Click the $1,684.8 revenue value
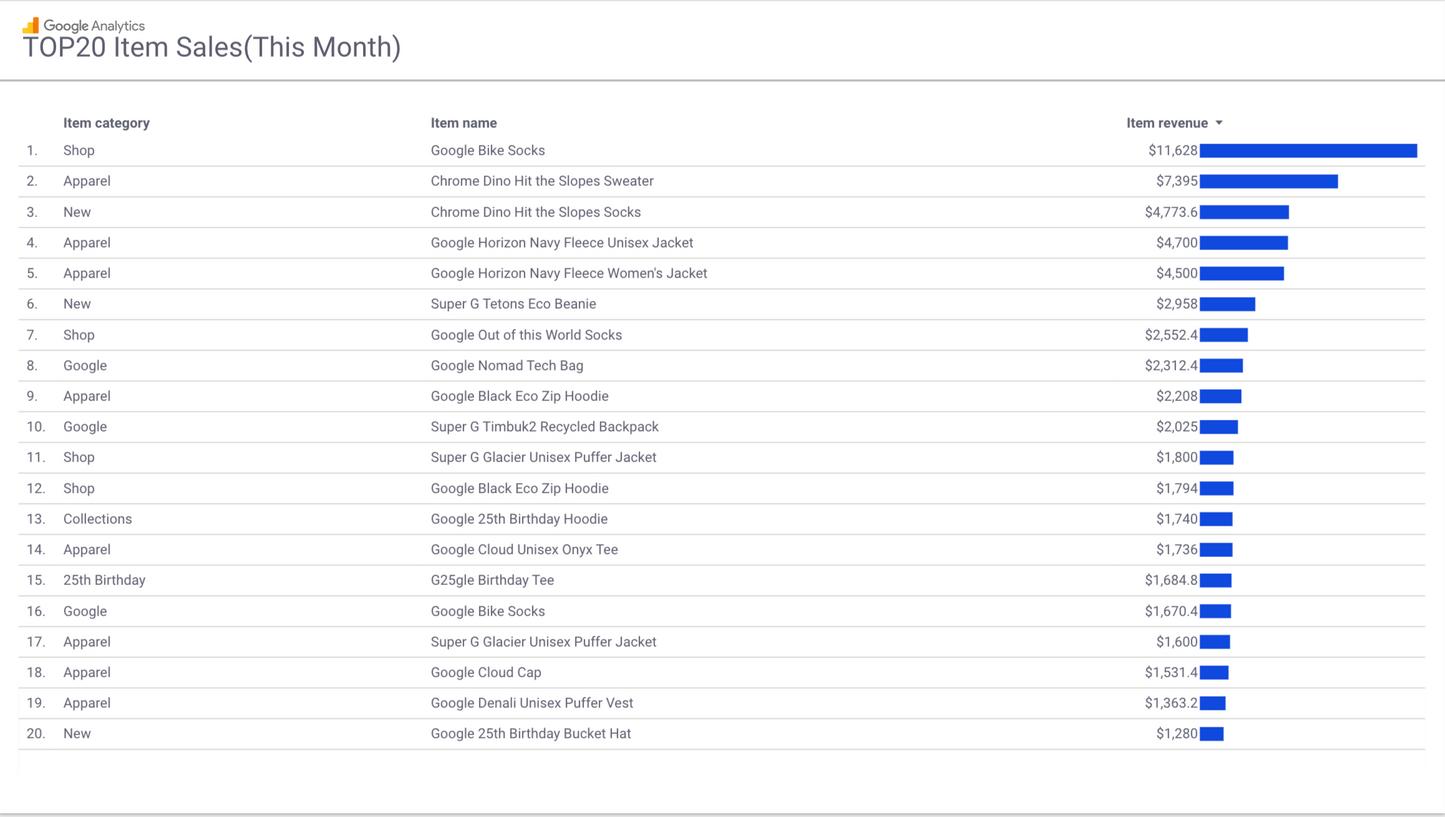 (x=1171, y=580)
